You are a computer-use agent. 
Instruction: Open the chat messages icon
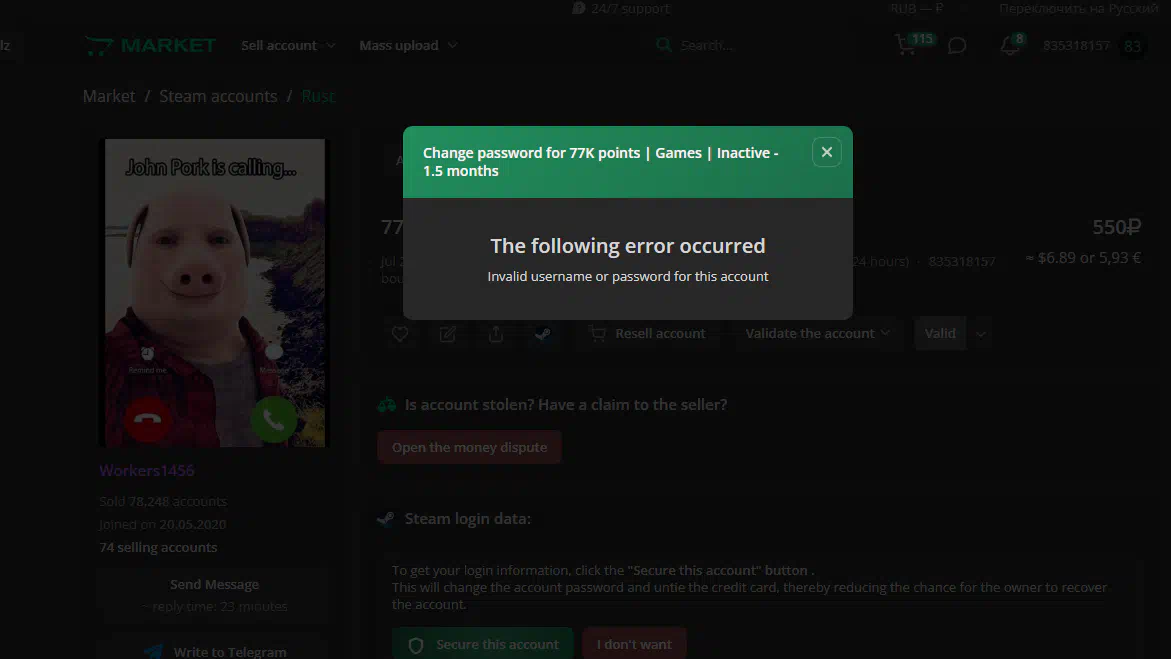pos(957,46)
